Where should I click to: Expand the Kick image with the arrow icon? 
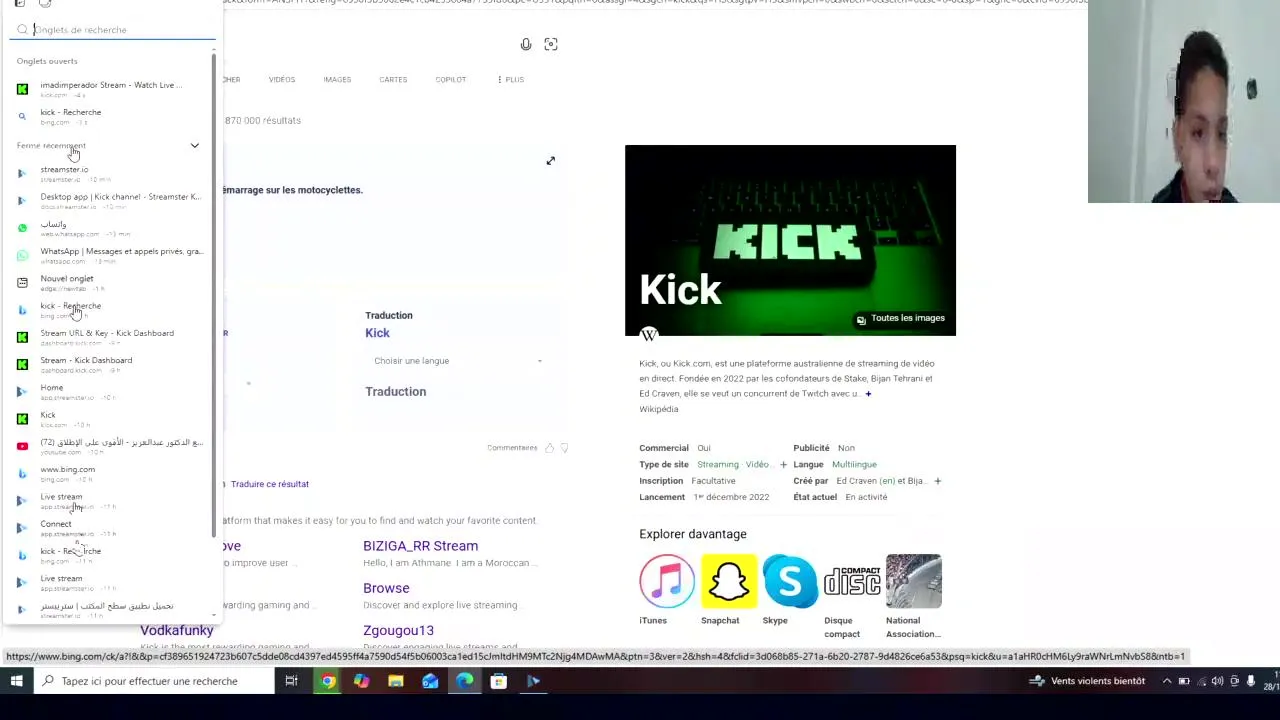550,161
